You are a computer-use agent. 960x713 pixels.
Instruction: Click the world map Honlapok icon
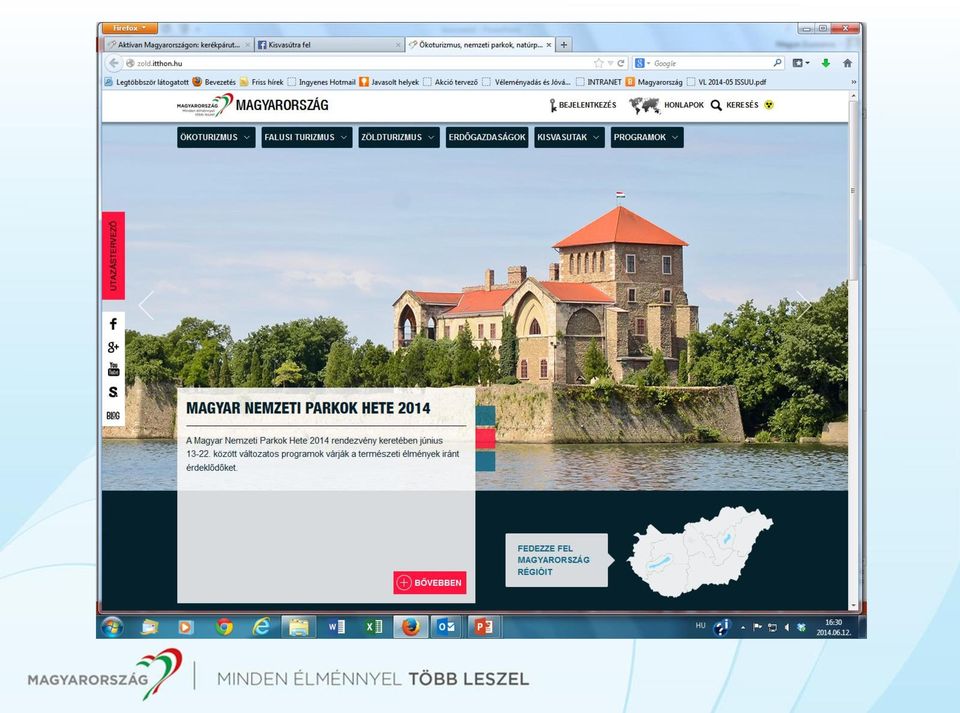point(644,105)
